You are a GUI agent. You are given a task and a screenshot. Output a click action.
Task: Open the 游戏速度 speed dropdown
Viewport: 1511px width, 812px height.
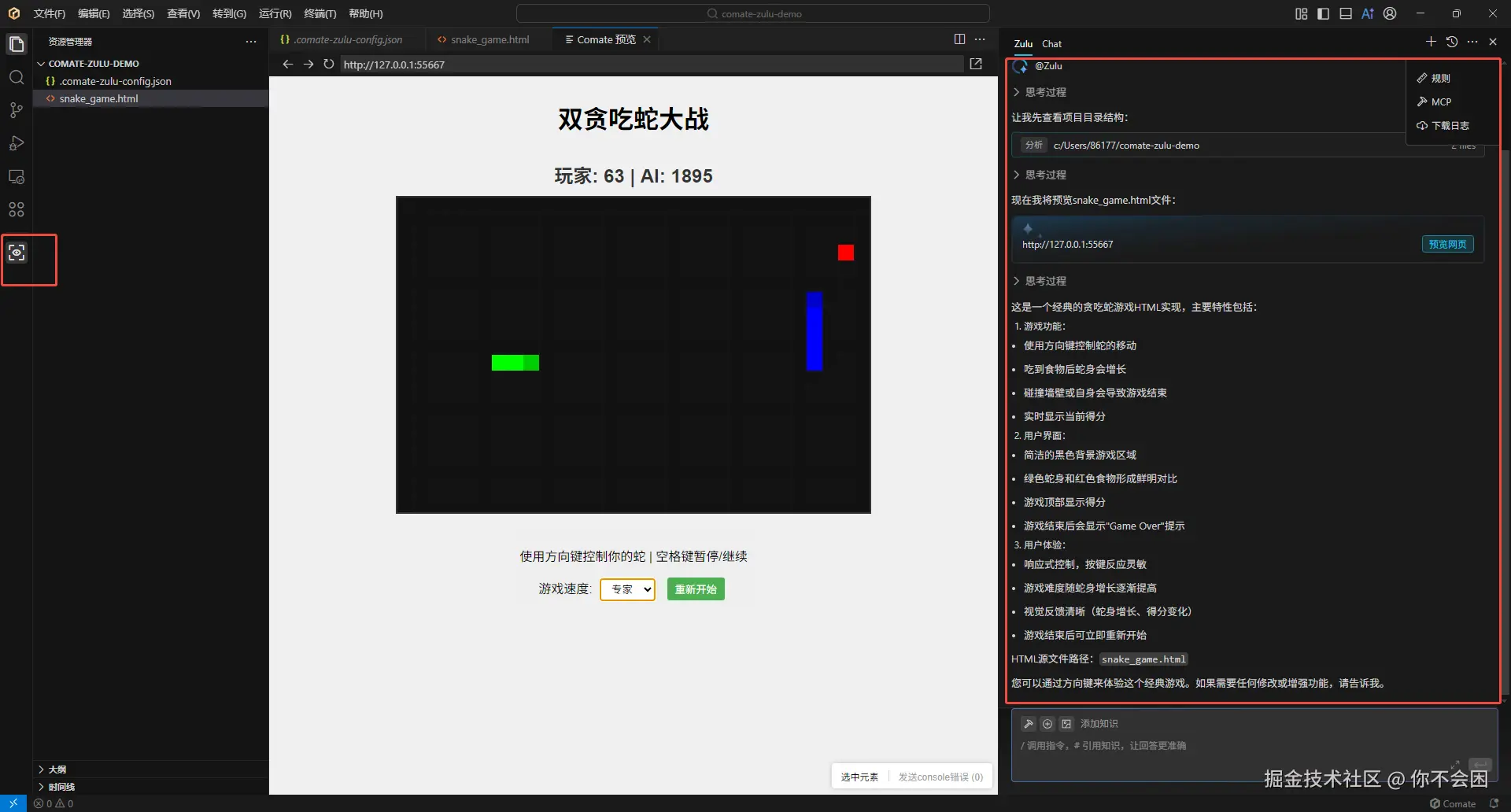click(x=627, y=589)
